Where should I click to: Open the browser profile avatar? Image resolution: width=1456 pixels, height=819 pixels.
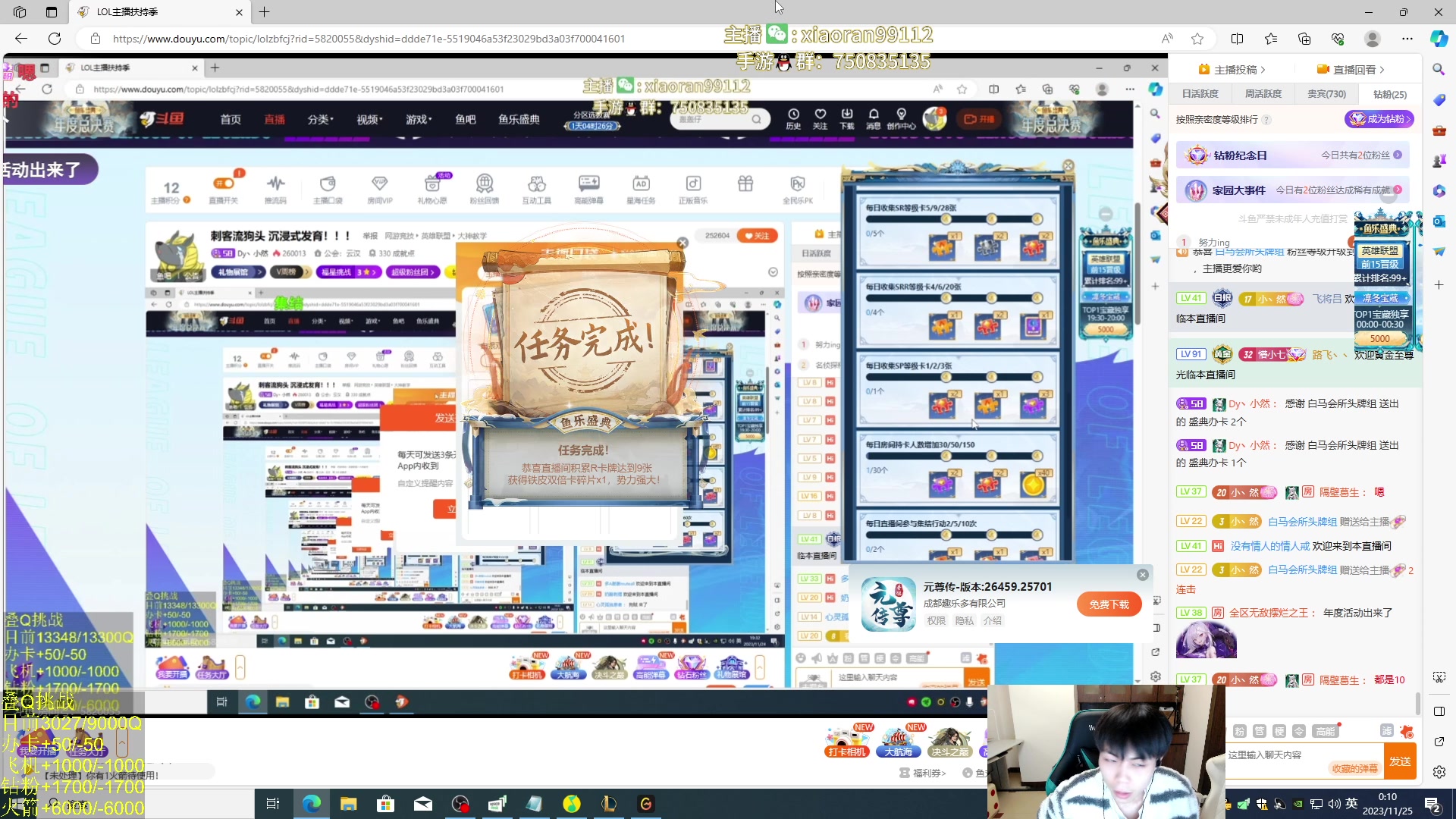click(x=1373, y=39)
